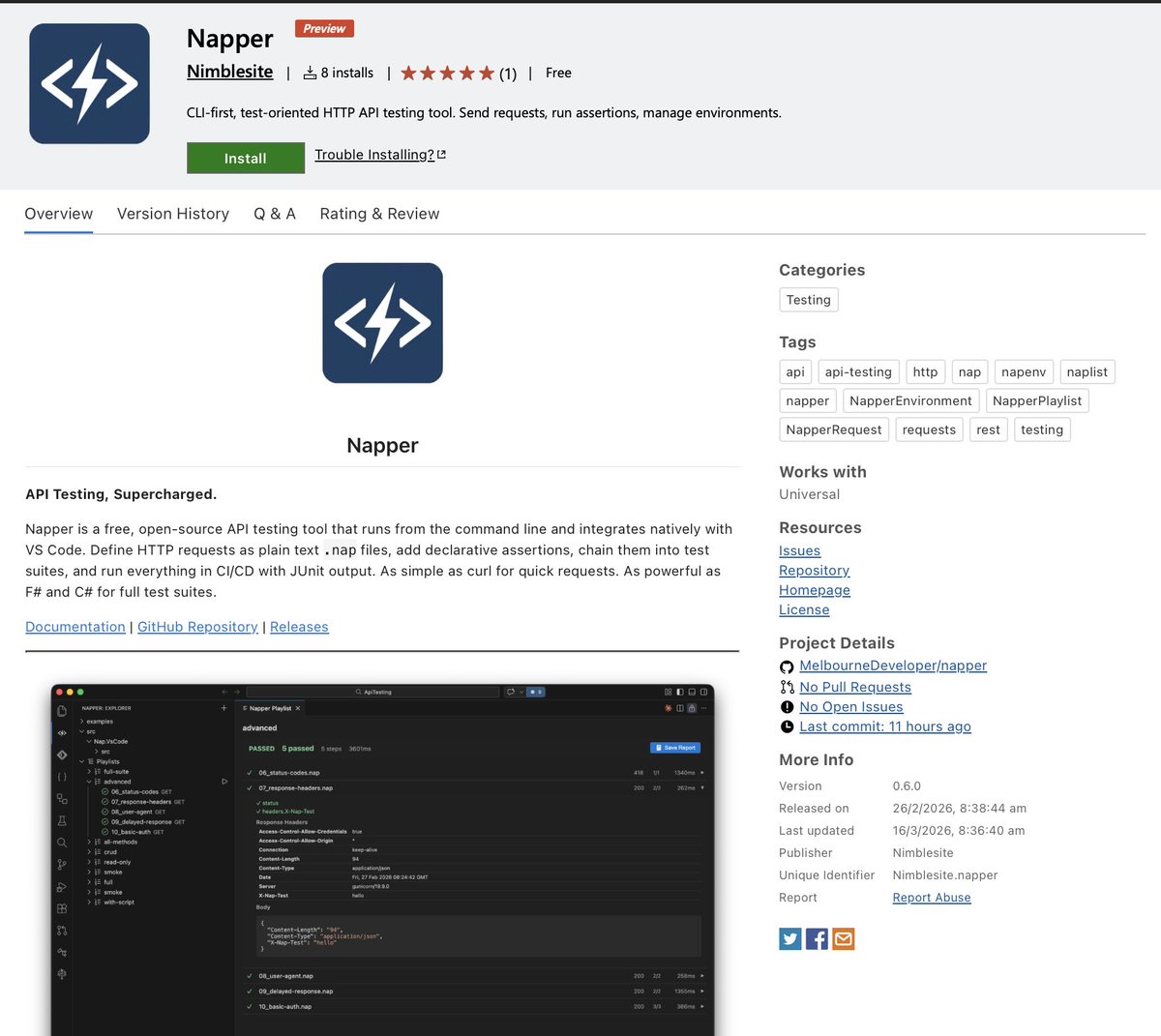
Task: Close the Napper Playlist tab in embedded screenshot
Action: 298,708
